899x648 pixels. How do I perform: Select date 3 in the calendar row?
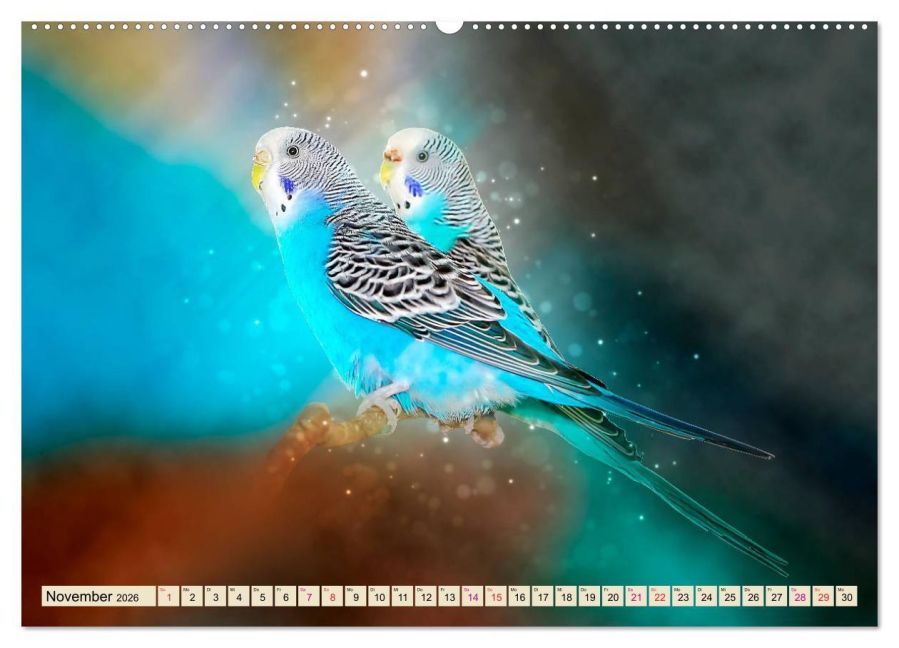tap(216, 596)
